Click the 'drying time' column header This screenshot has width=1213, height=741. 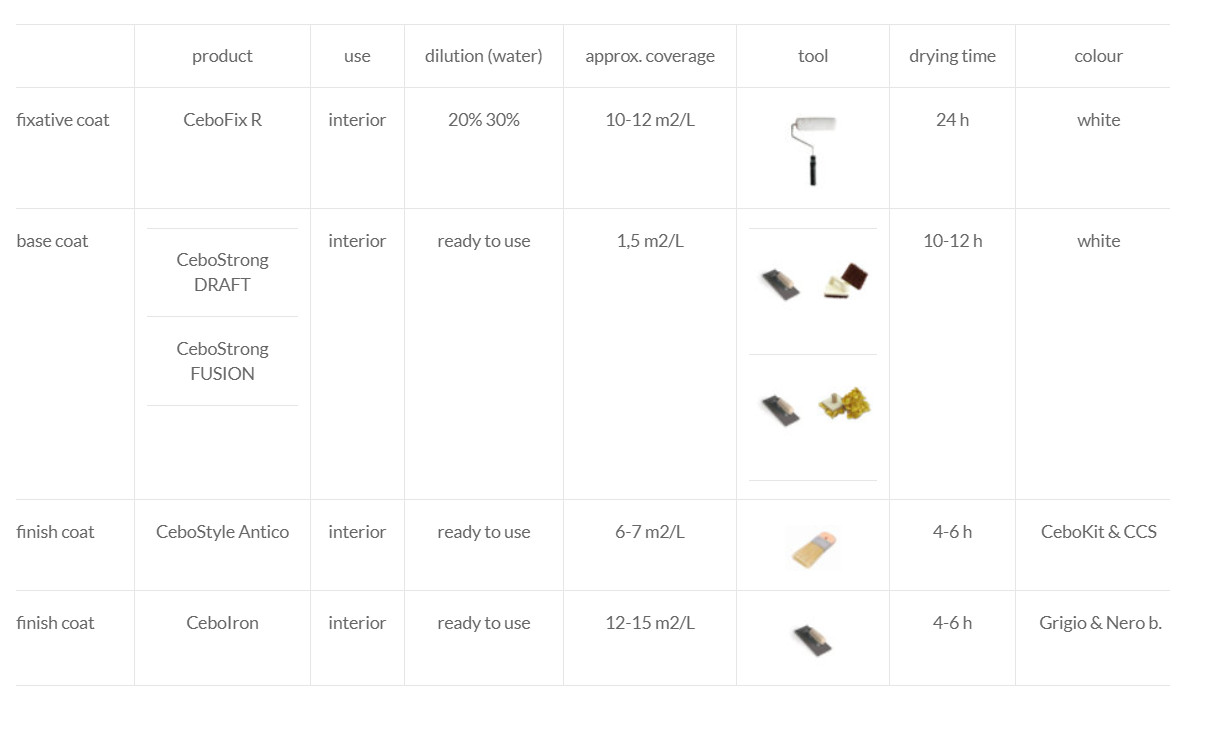tap(952, 56)
